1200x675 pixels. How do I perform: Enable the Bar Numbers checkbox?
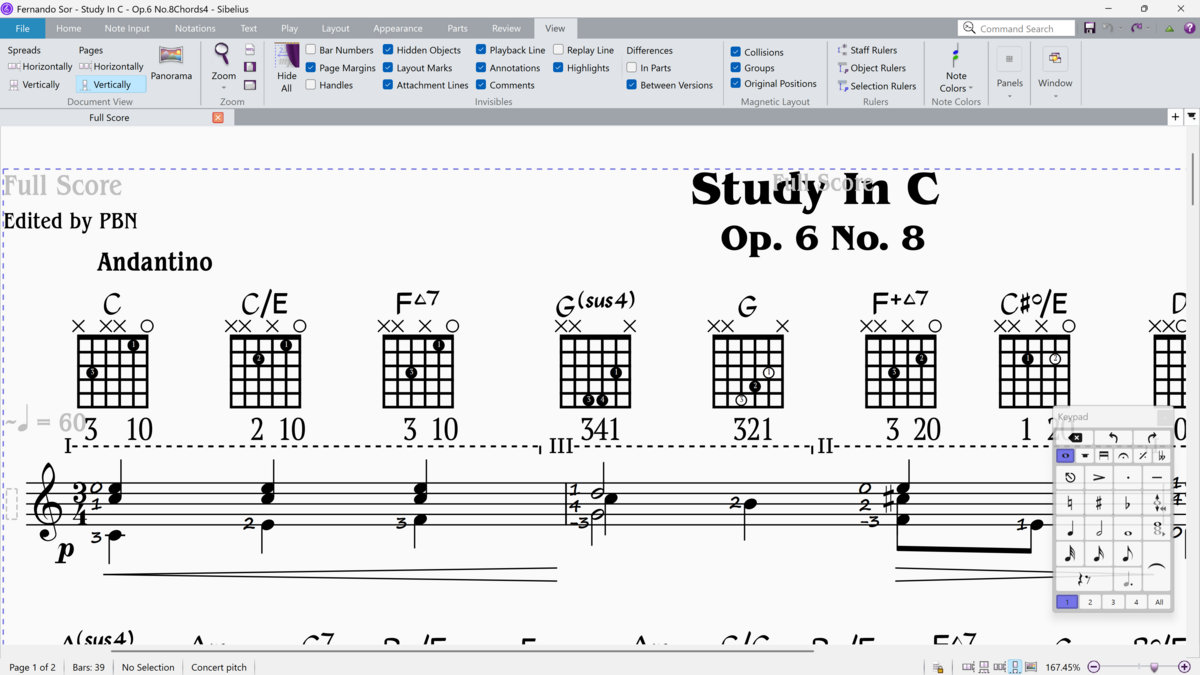point(312,50)
